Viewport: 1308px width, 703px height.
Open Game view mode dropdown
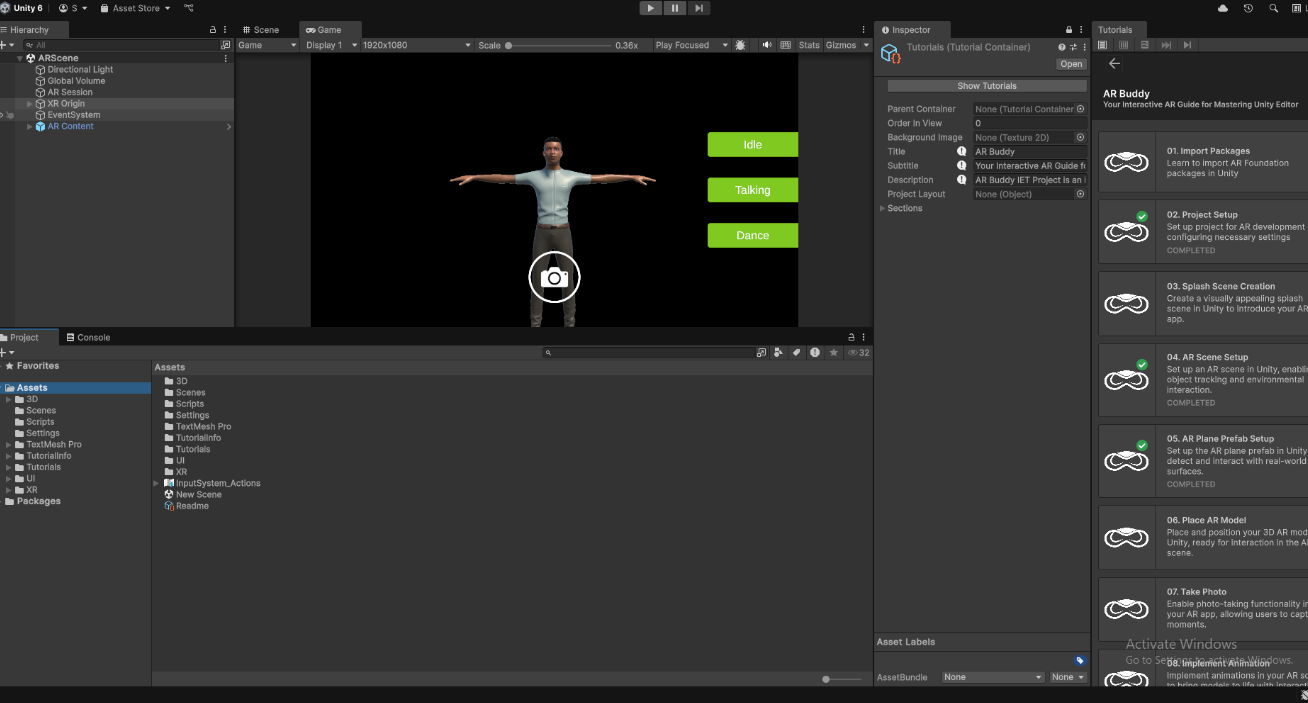267,45
